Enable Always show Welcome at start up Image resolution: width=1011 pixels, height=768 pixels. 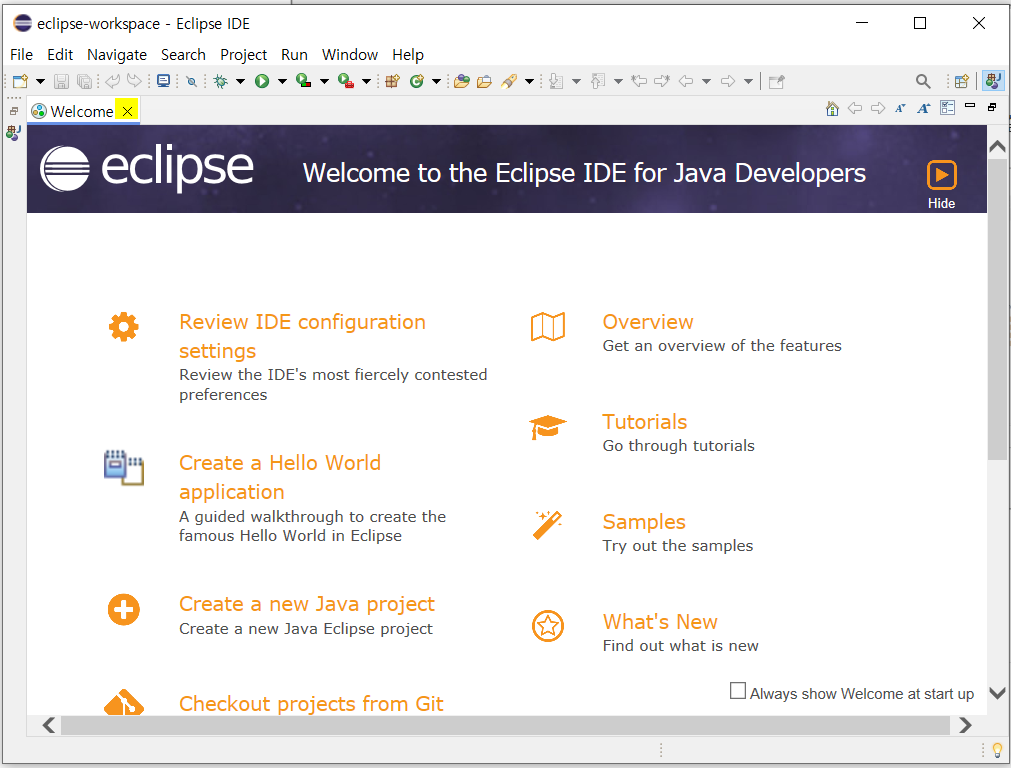(x=738, y=691)
